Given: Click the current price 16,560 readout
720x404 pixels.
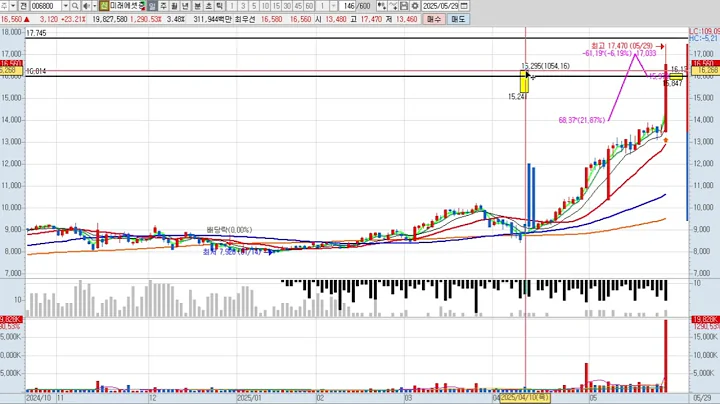Looking at the screenshot, I should 11,19.
